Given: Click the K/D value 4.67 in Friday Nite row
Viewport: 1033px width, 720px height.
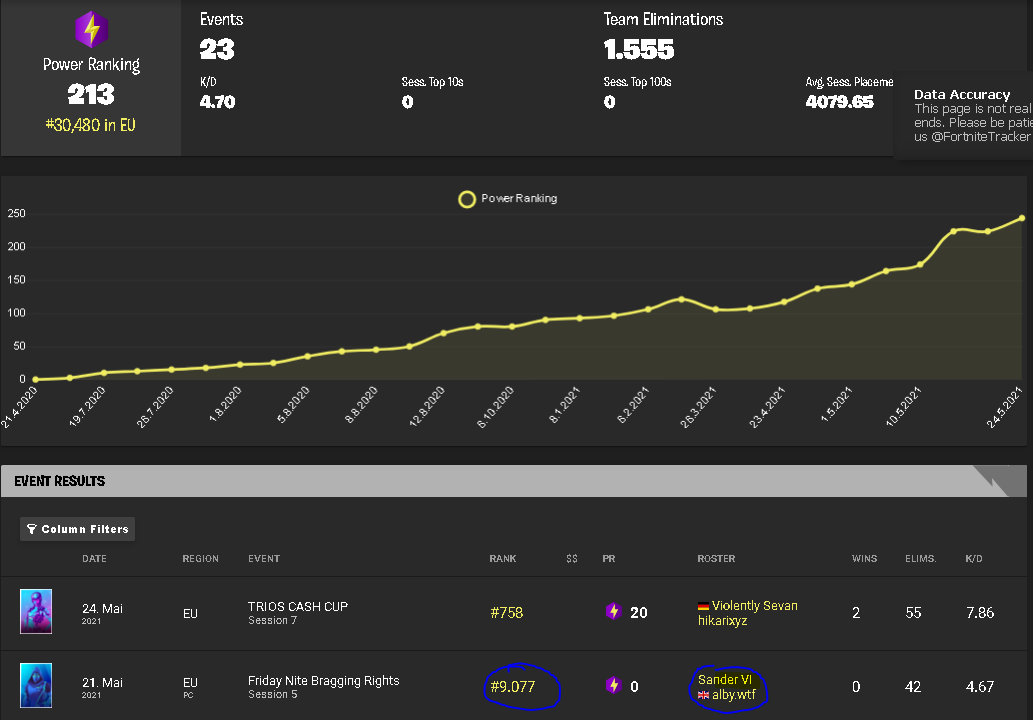Looking at the screenshot, I should click(980, 686).
